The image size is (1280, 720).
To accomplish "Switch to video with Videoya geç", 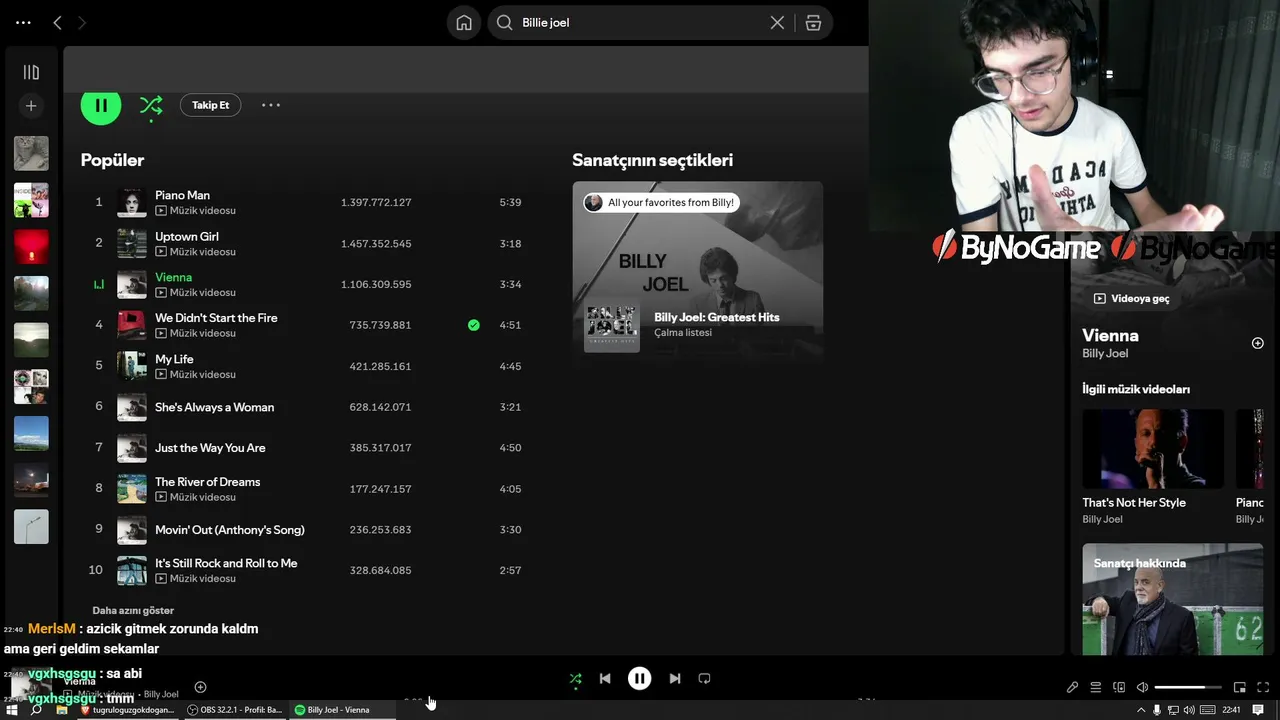I will (x=1131, y=298).
